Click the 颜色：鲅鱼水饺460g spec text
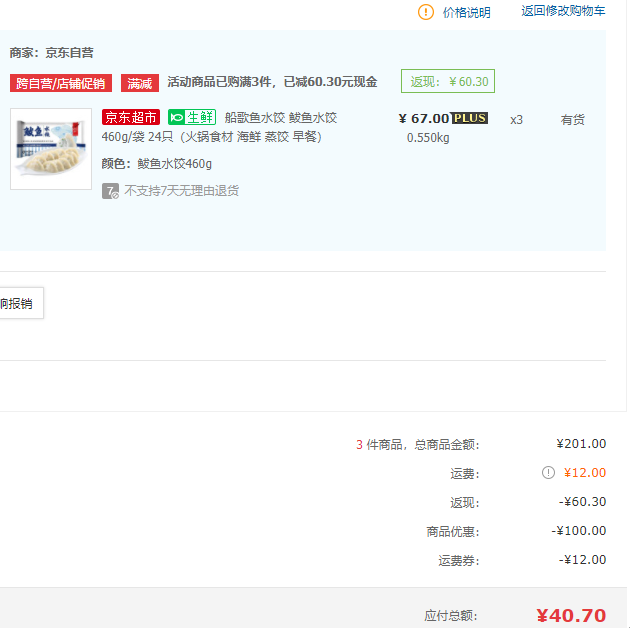This screenshot has height=628, width=630. [x=157, y=164]
